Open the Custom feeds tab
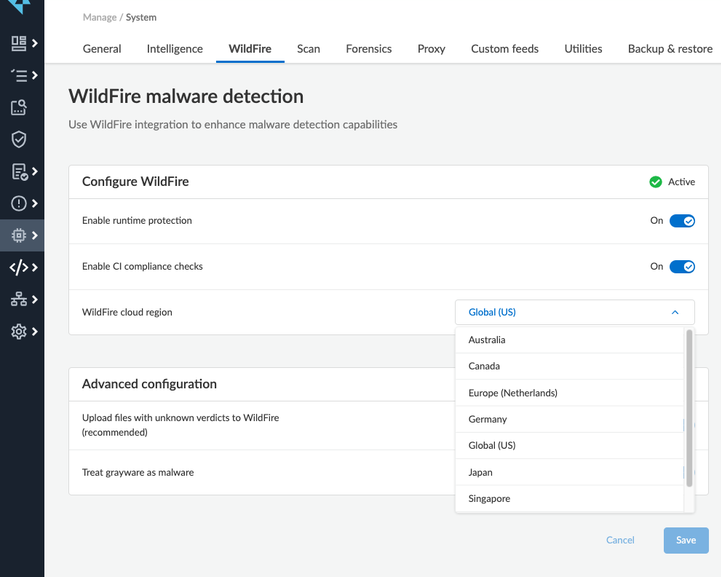 (x=505, y=49)
